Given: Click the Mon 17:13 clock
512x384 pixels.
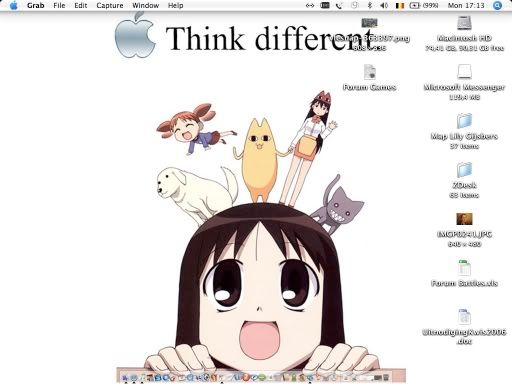Looking at the screenshot, I should click(466, 5).
